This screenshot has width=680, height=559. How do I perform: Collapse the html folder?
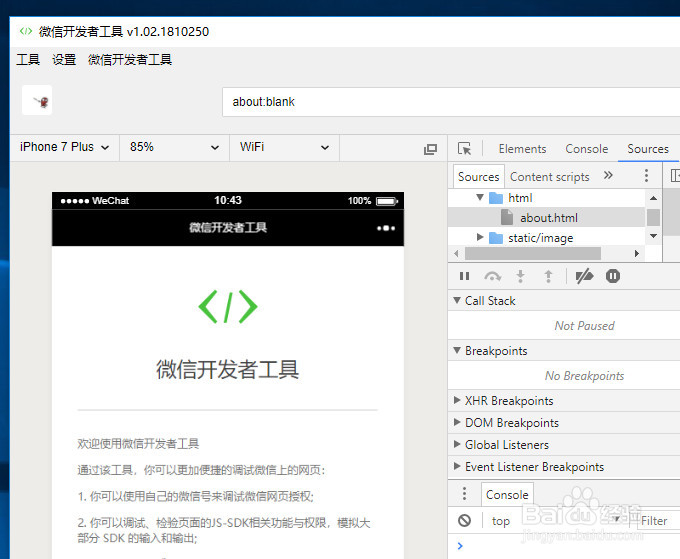[x=480, y=197]
